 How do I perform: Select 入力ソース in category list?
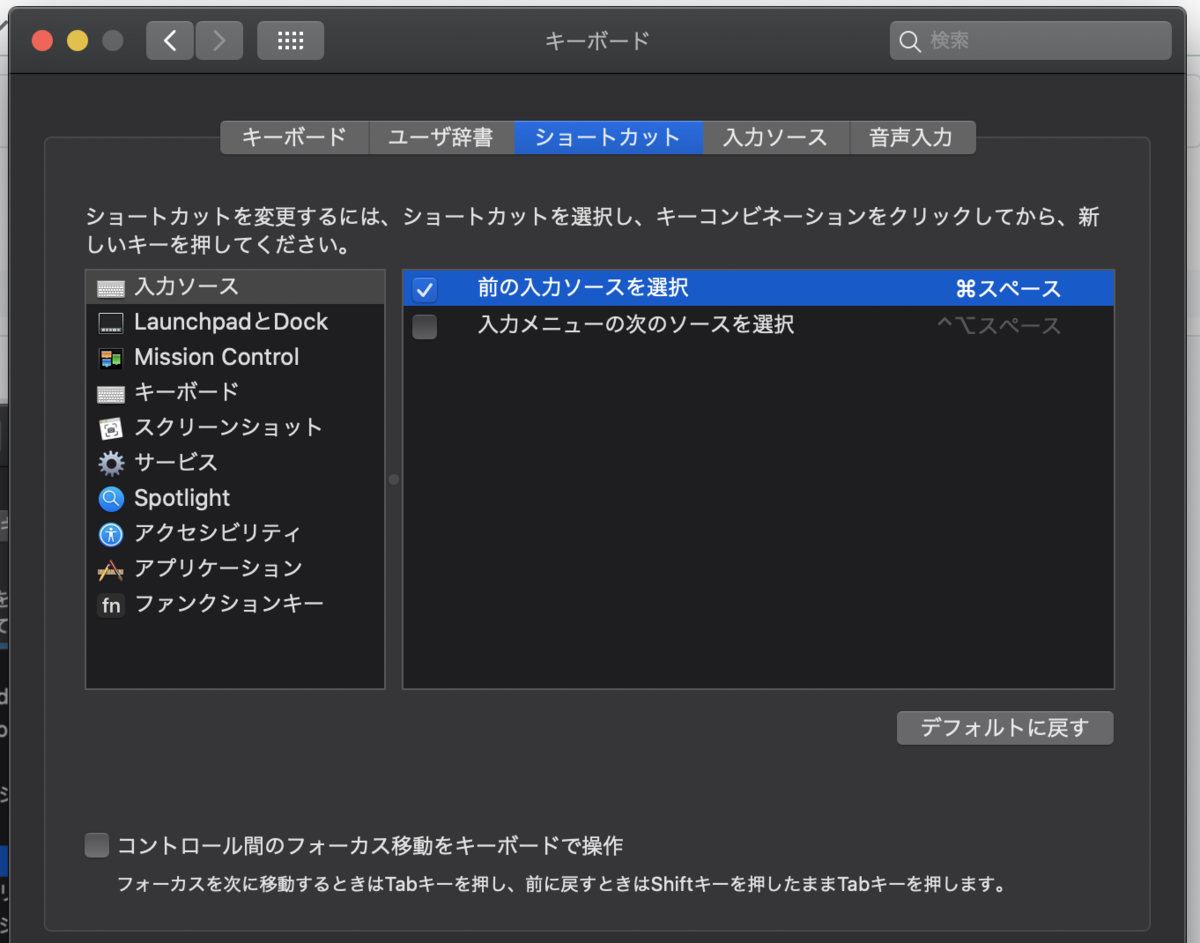(235, 287)
